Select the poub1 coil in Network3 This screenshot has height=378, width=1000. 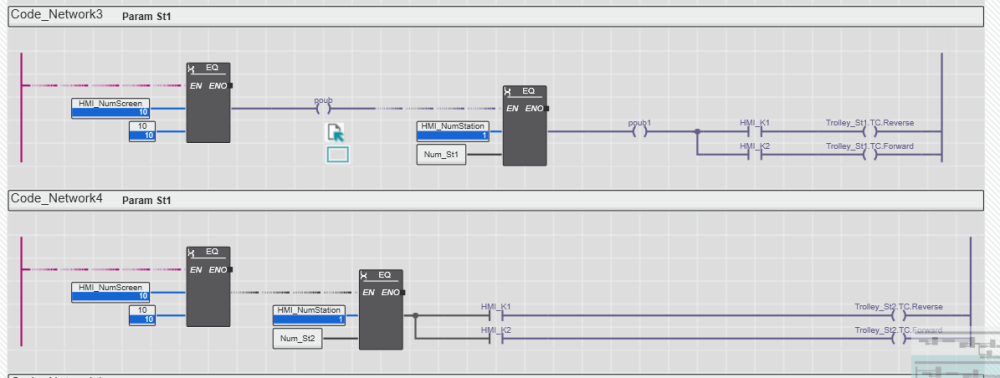[640, 132]
